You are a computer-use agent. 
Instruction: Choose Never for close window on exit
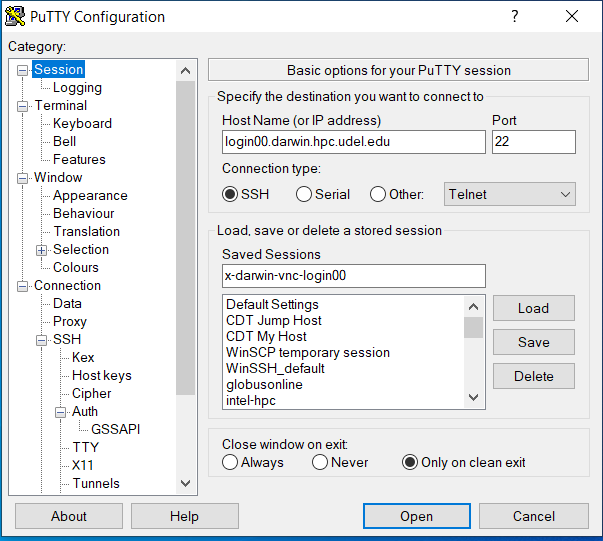pos(320,463)
